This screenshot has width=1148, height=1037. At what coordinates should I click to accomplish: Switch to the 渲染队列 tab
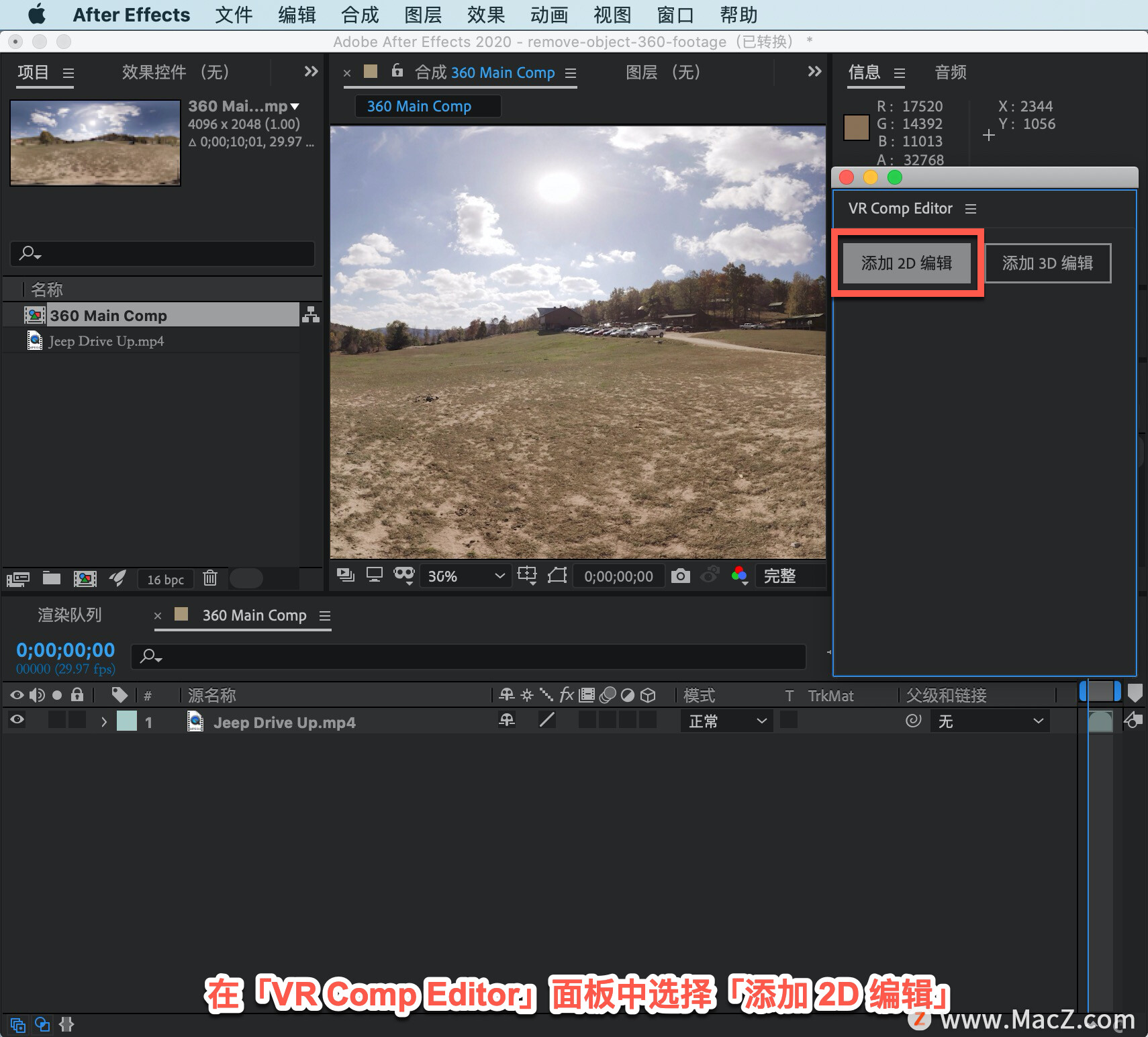[x=69, y=615]
